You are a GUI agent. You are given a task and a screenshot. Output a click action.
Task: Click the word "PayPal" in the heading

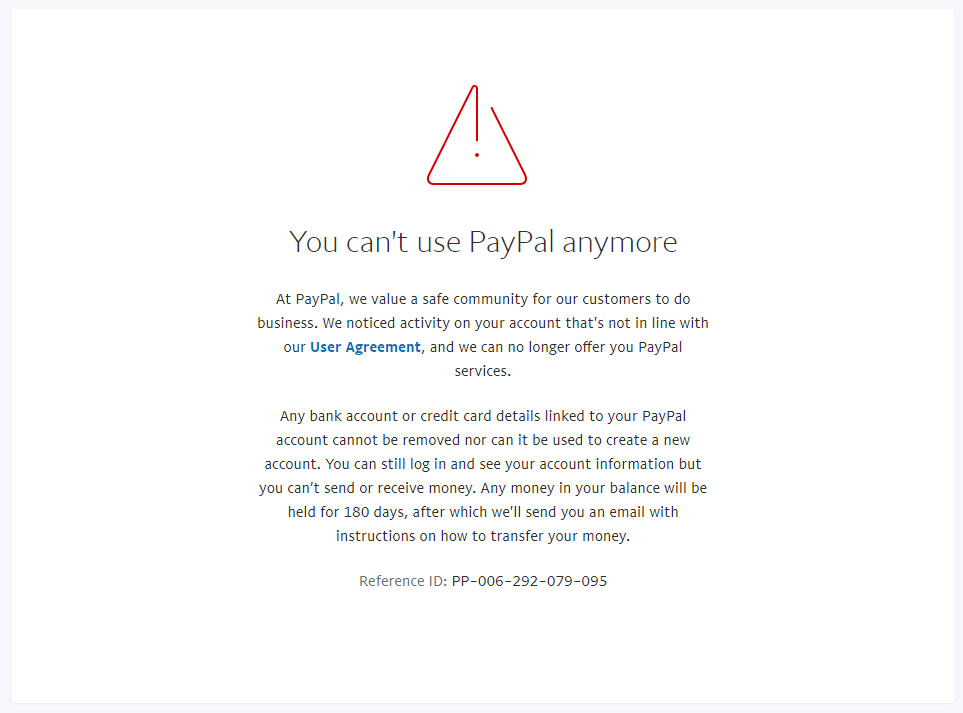512,242
